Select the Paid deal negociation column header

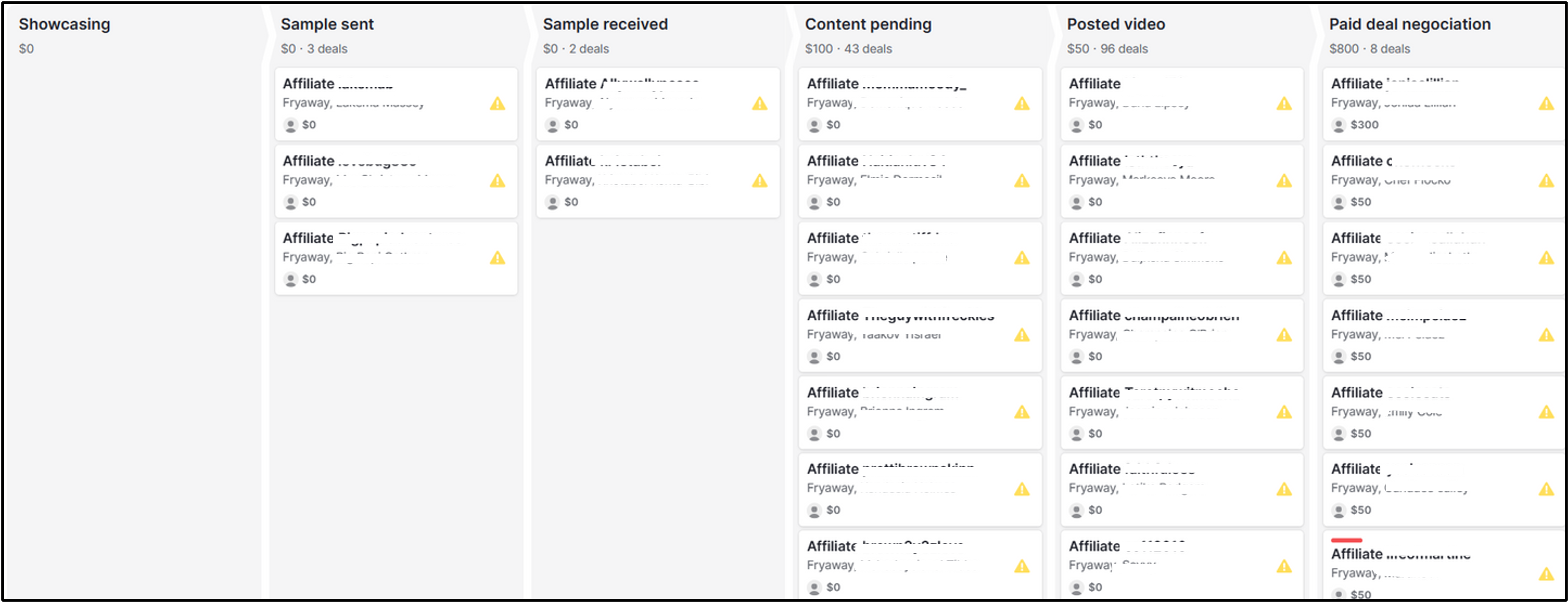[x=1410, y=24]
